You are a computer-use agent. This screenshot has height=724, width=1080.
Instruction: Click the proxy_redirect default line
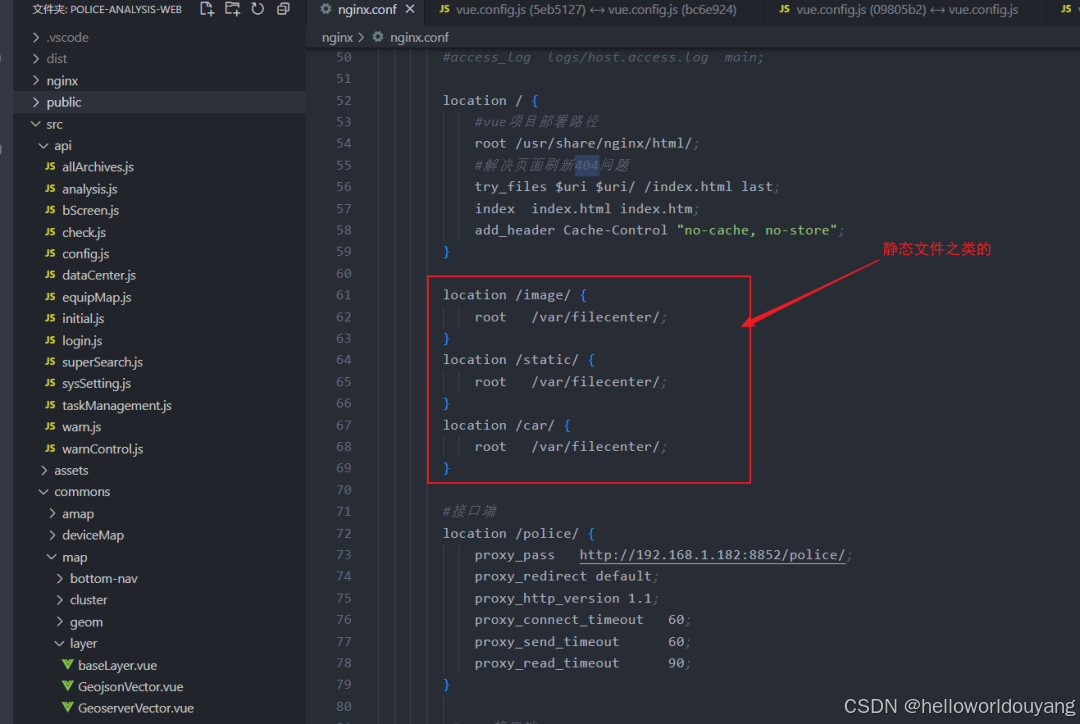click(566, 576)
